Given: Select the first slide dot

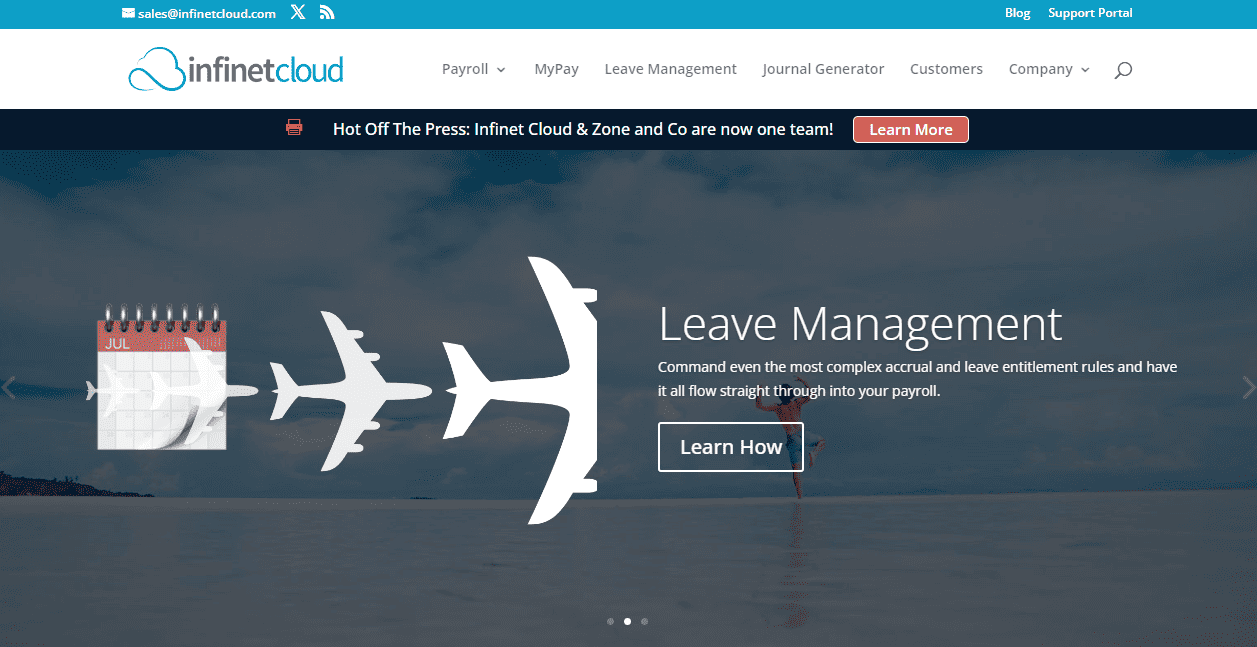Looking at the screenshot, I should 611,621.
